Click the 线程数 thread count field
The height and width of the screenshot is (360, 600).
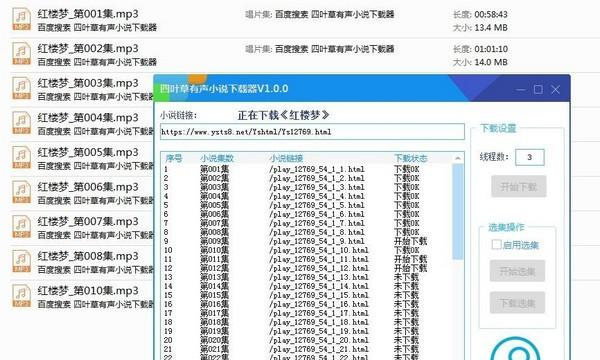[530, 157]
